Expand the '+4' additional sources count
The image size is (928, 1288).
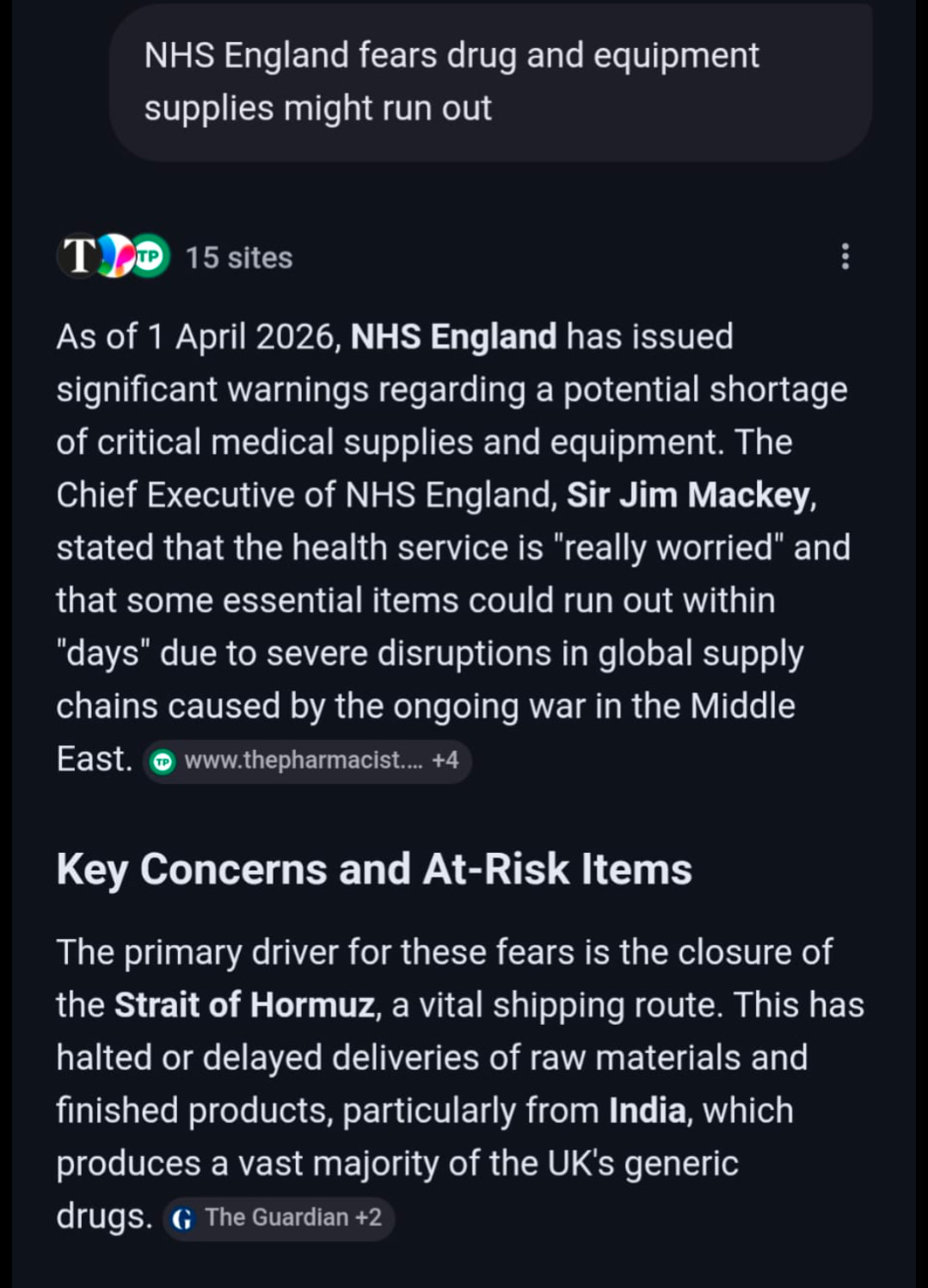click(446, 760)
